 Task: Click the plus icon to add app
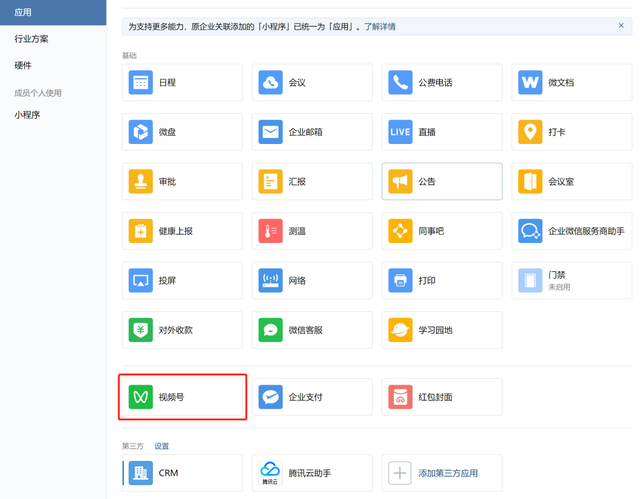pyautogui.click(x=400, y=473)
